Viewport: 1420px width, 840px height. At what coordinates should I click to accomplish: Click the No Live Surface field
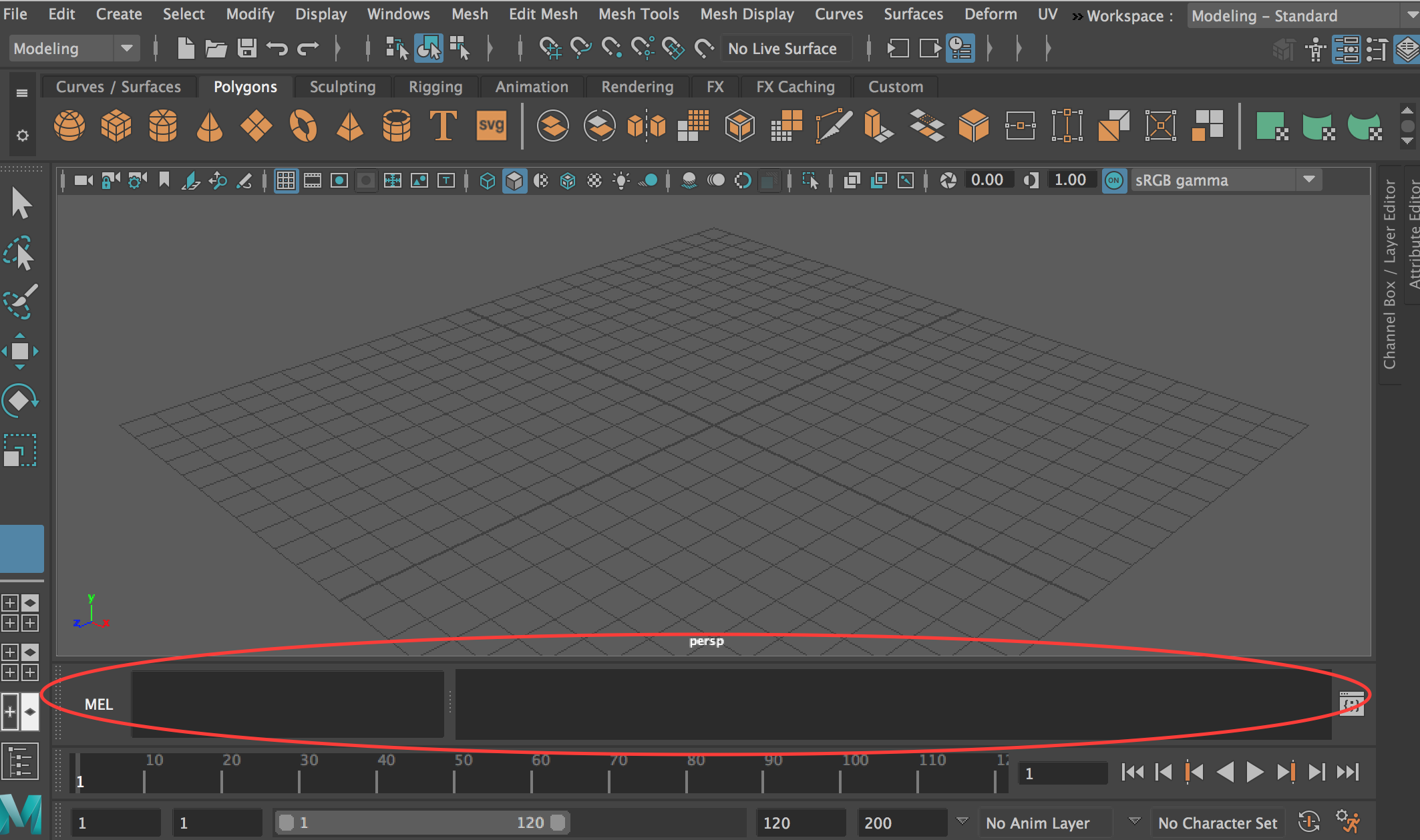click(785, 48)
